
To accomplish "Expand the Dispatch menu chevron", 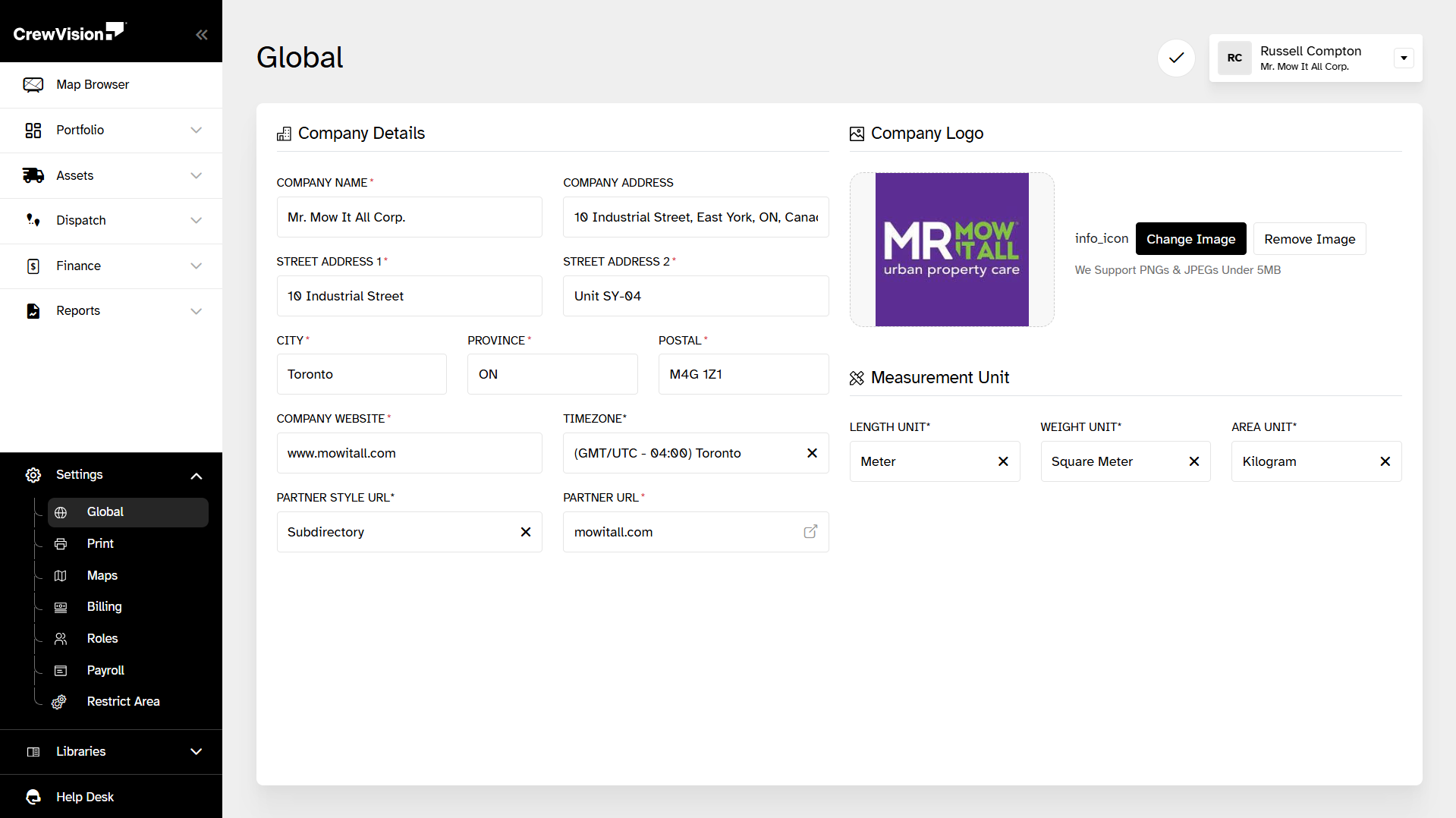I will coord(197,221).
